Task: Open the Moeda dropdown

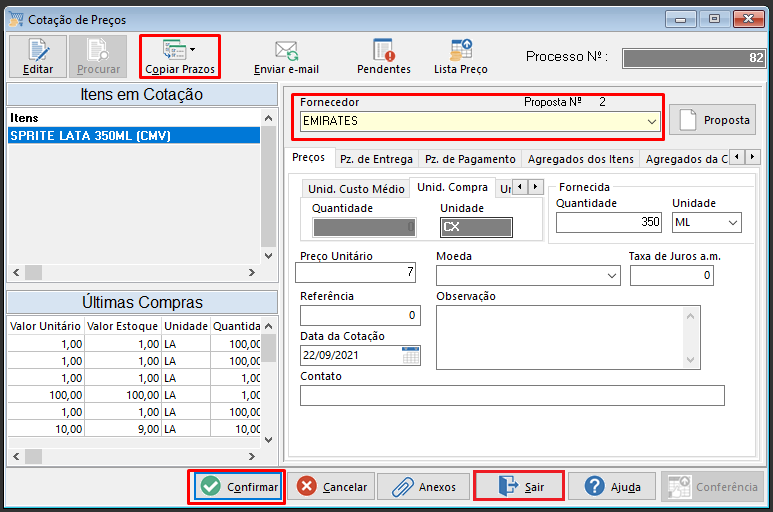Action: pyautogui.click(x=528, y=275)
